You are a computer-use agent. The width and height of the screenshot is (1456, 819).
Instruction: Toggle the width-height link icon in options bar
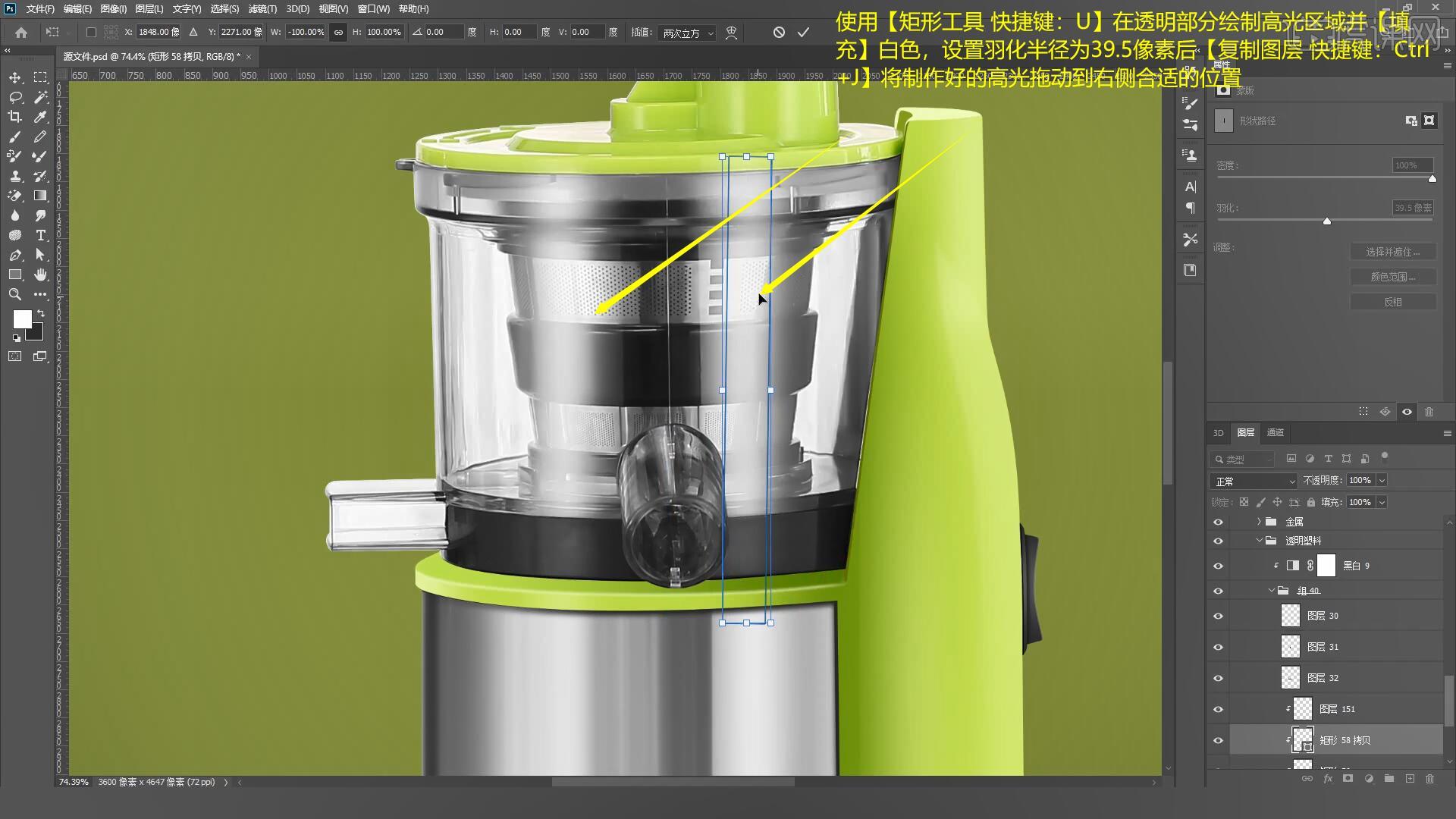[x=338, y=32]
